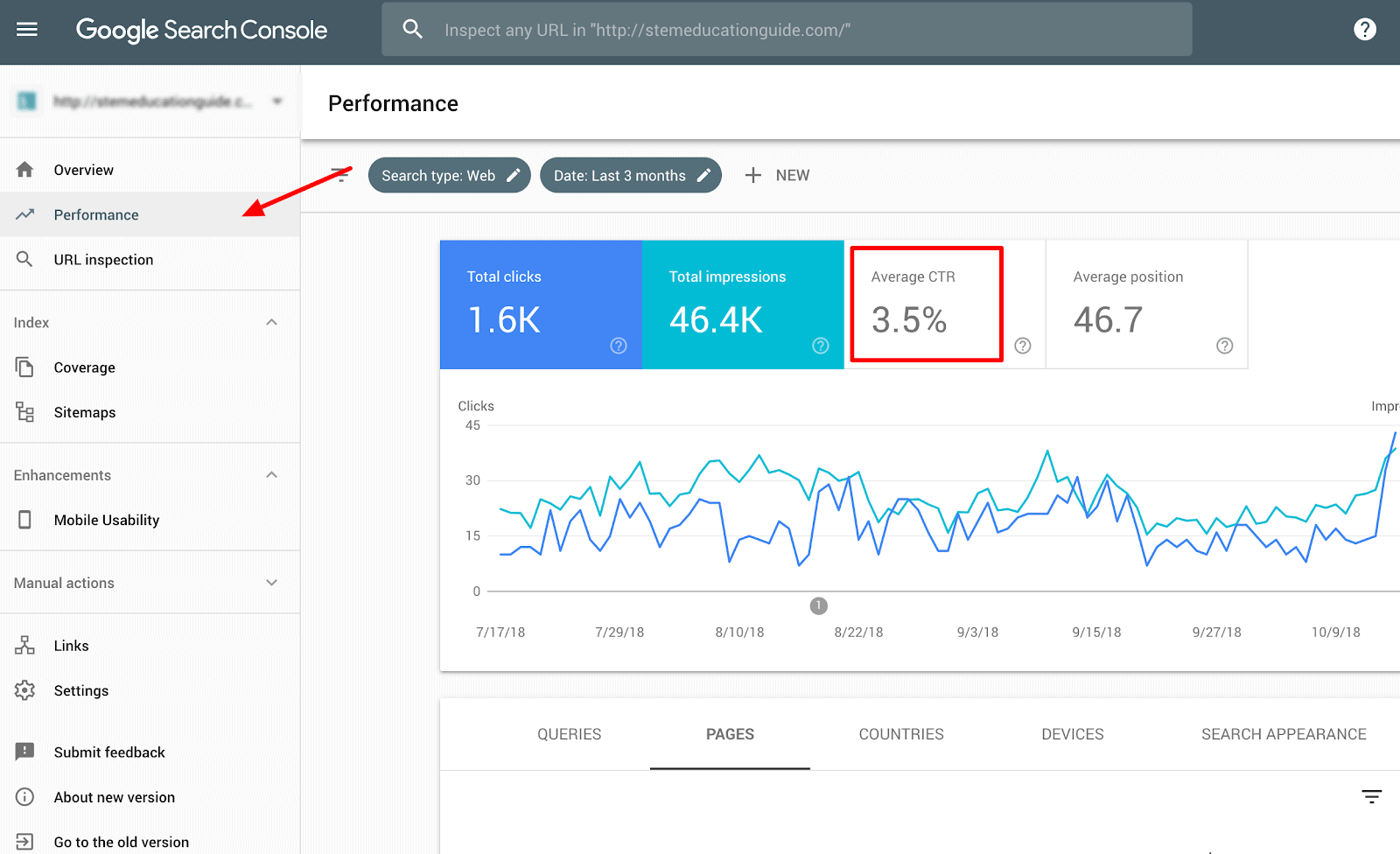Click the property favicon in selector
The image size is (1400, 854).
27,101
